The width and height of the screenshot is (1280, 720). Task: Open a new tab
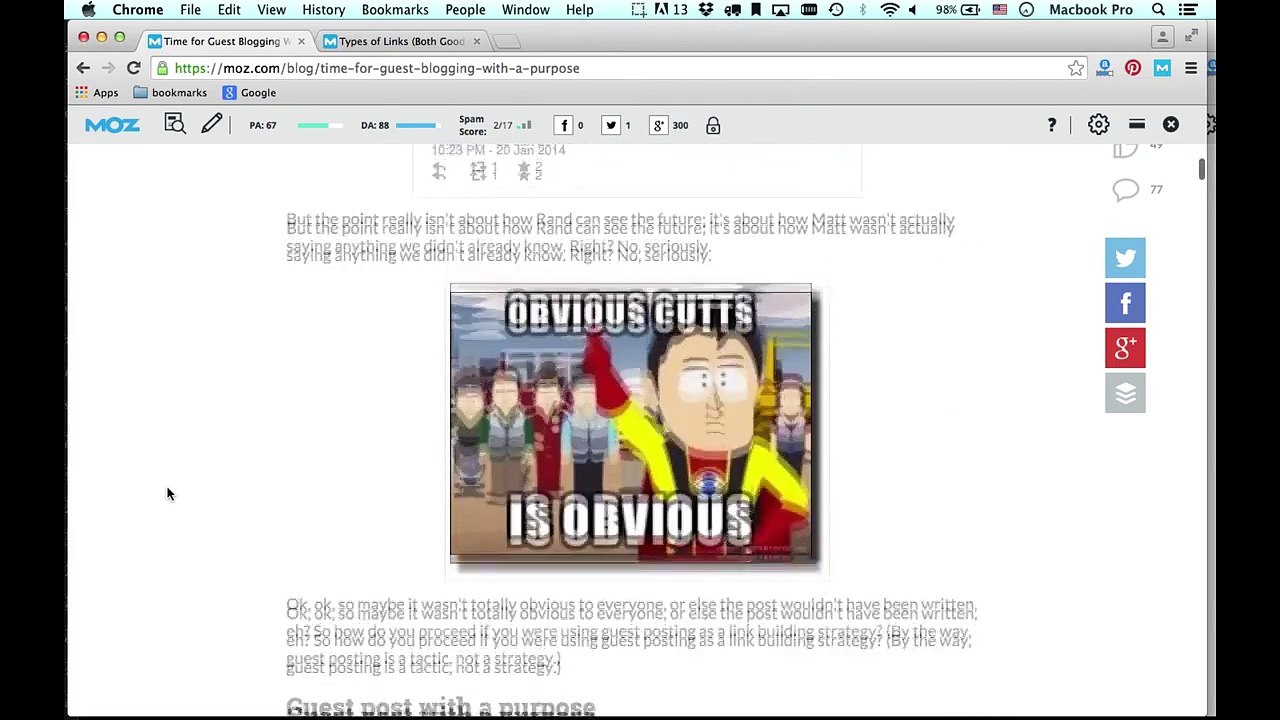pyautogui.click(x=507, y=41)
